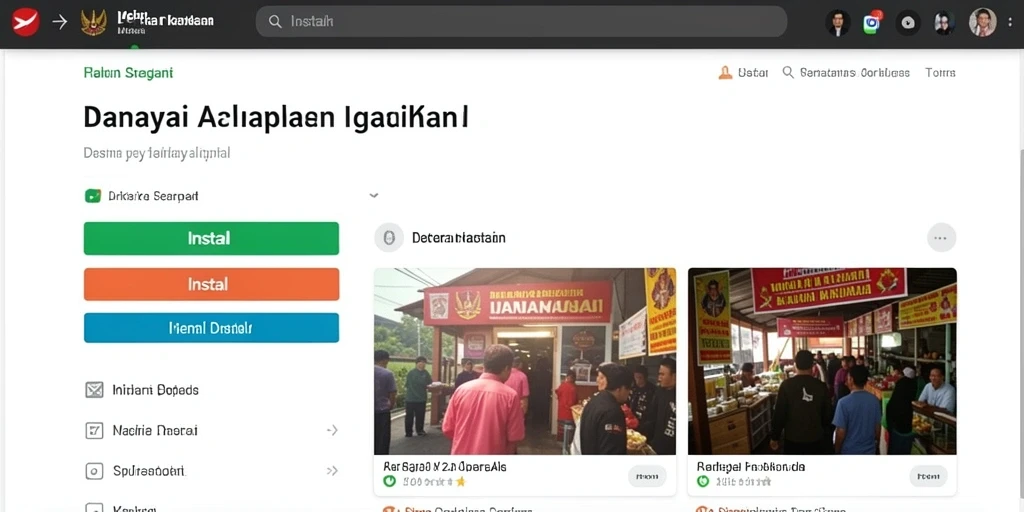Expand the chevron dropdown right of 'Drkarke Searpart'

pyautogui.click(x=374, y=195)
